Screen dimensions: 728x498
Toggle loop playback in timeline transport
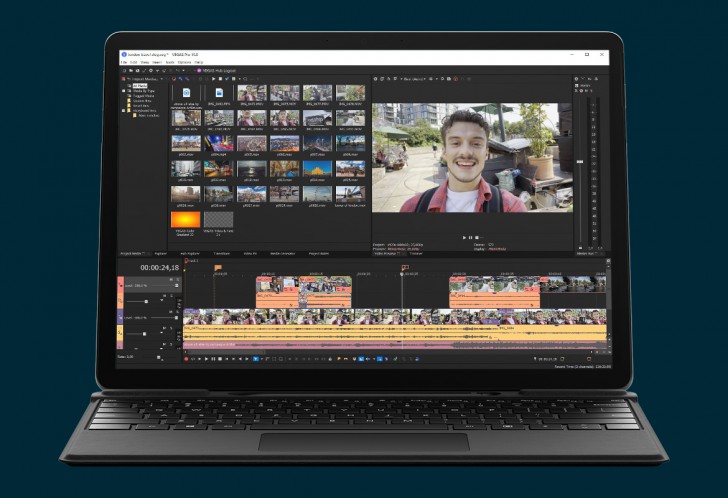tap(193, 359)
